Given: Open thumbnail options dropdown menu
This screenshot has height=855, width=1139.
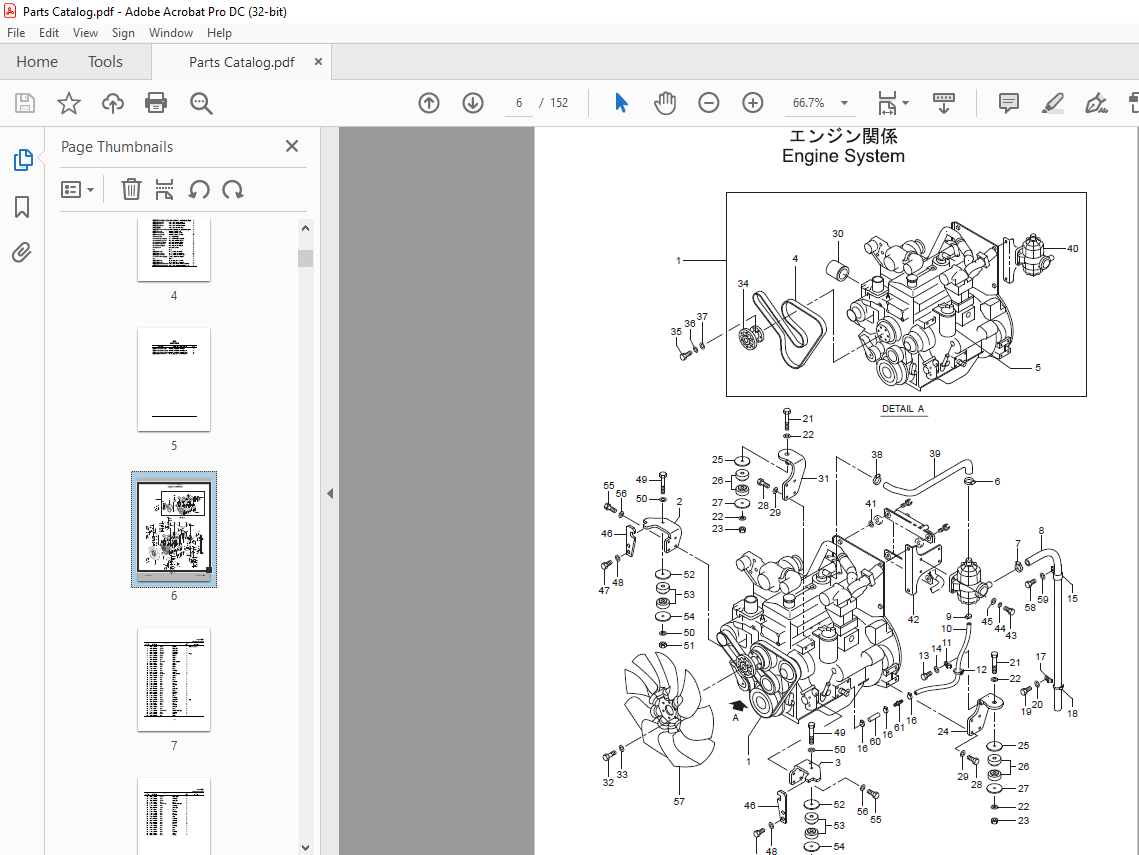Looking at the screenshot, I should click(x=77, y=190).
